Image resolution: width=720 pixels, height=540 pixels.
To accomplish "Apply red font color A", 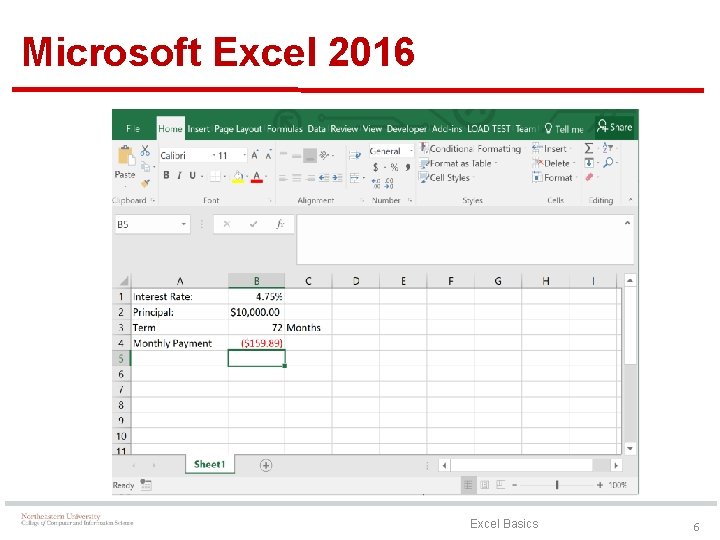I will [x=257, y=176].
